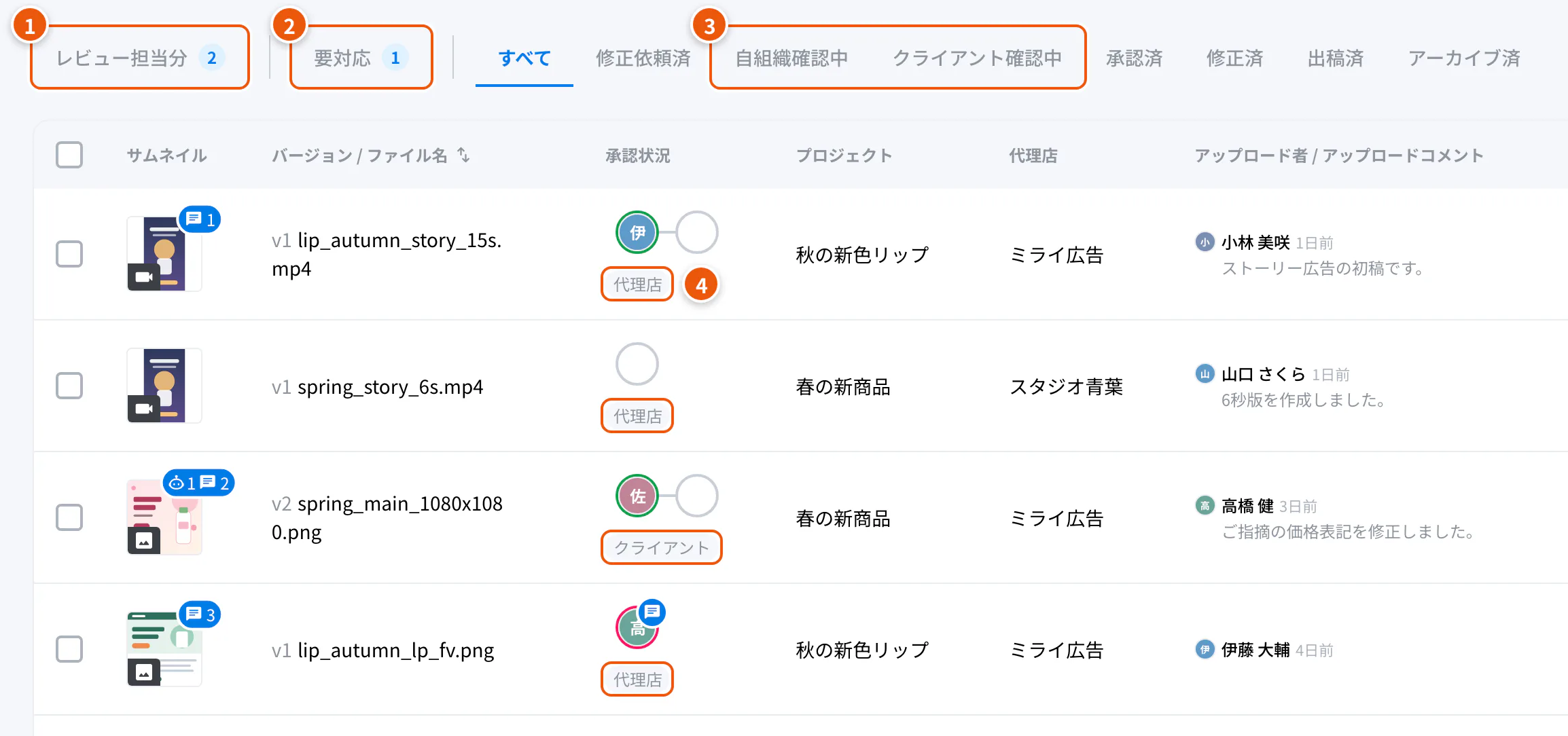Open the 要対応 filter tab
Screen dimensions: 1568x736
click(x=361, y=58)
